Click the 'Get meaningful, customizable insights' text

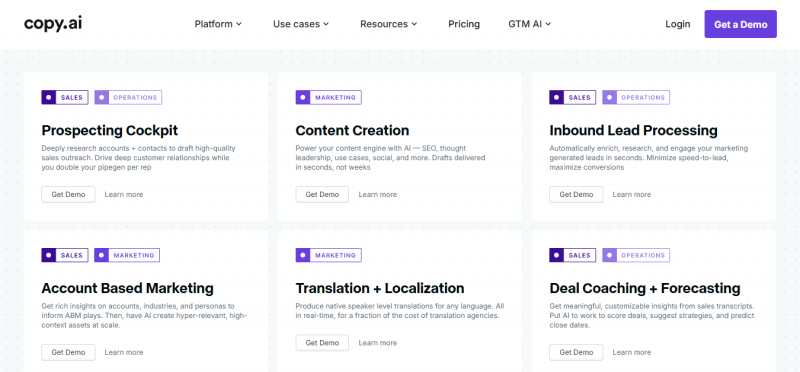pos(652,315)
